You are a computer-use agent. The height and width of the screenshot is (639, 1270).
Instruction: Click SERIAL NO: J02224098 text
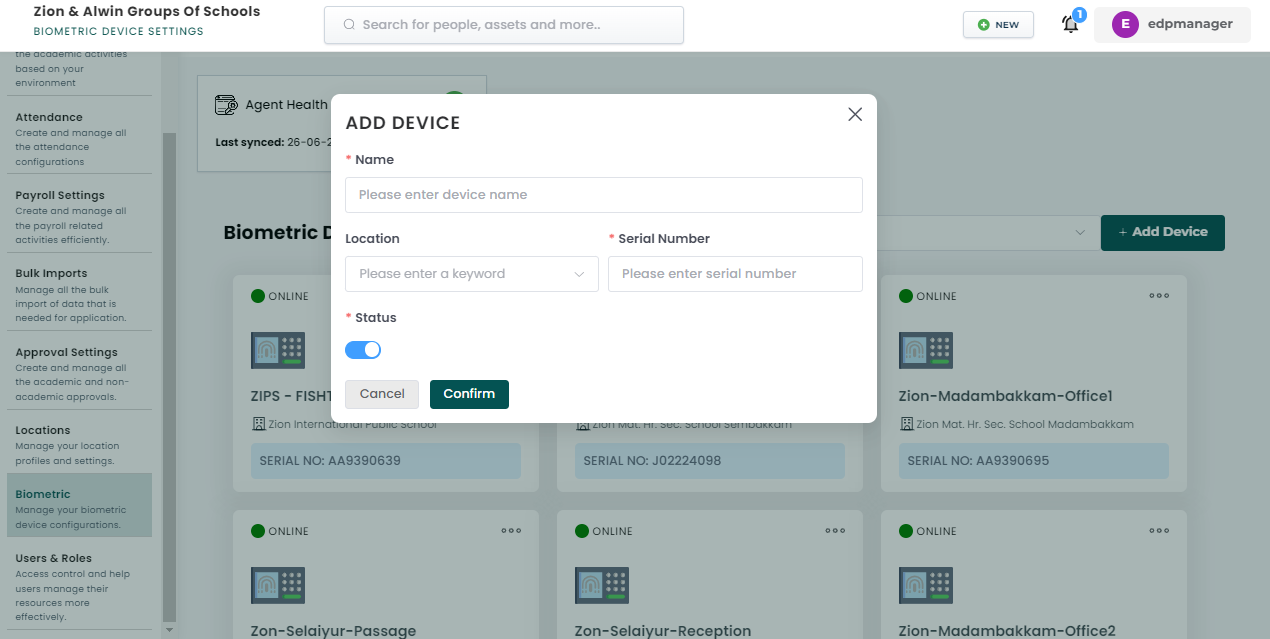(x=652, y=461)
